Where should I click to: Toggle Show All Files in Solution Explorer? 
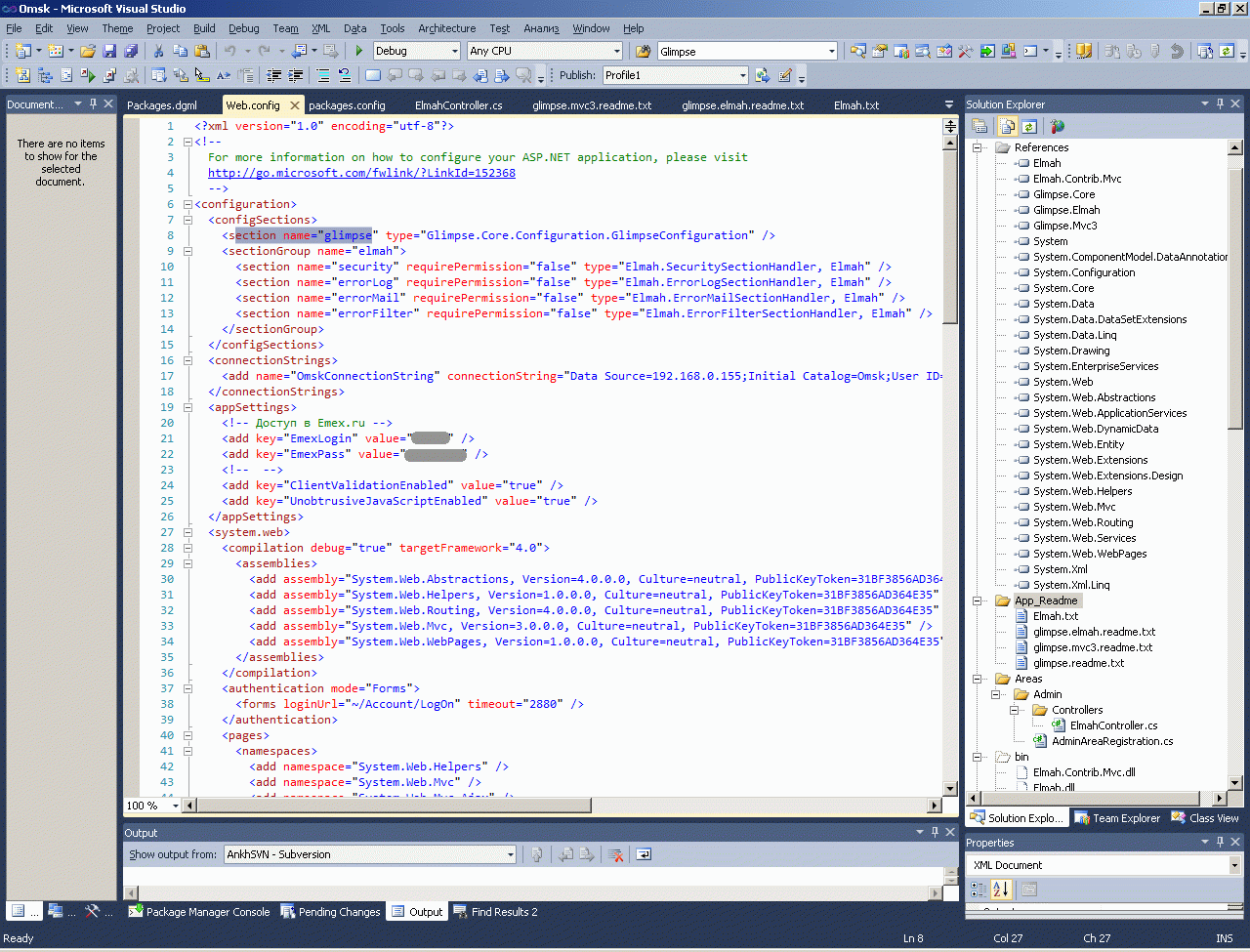(x=1008, y=126)
